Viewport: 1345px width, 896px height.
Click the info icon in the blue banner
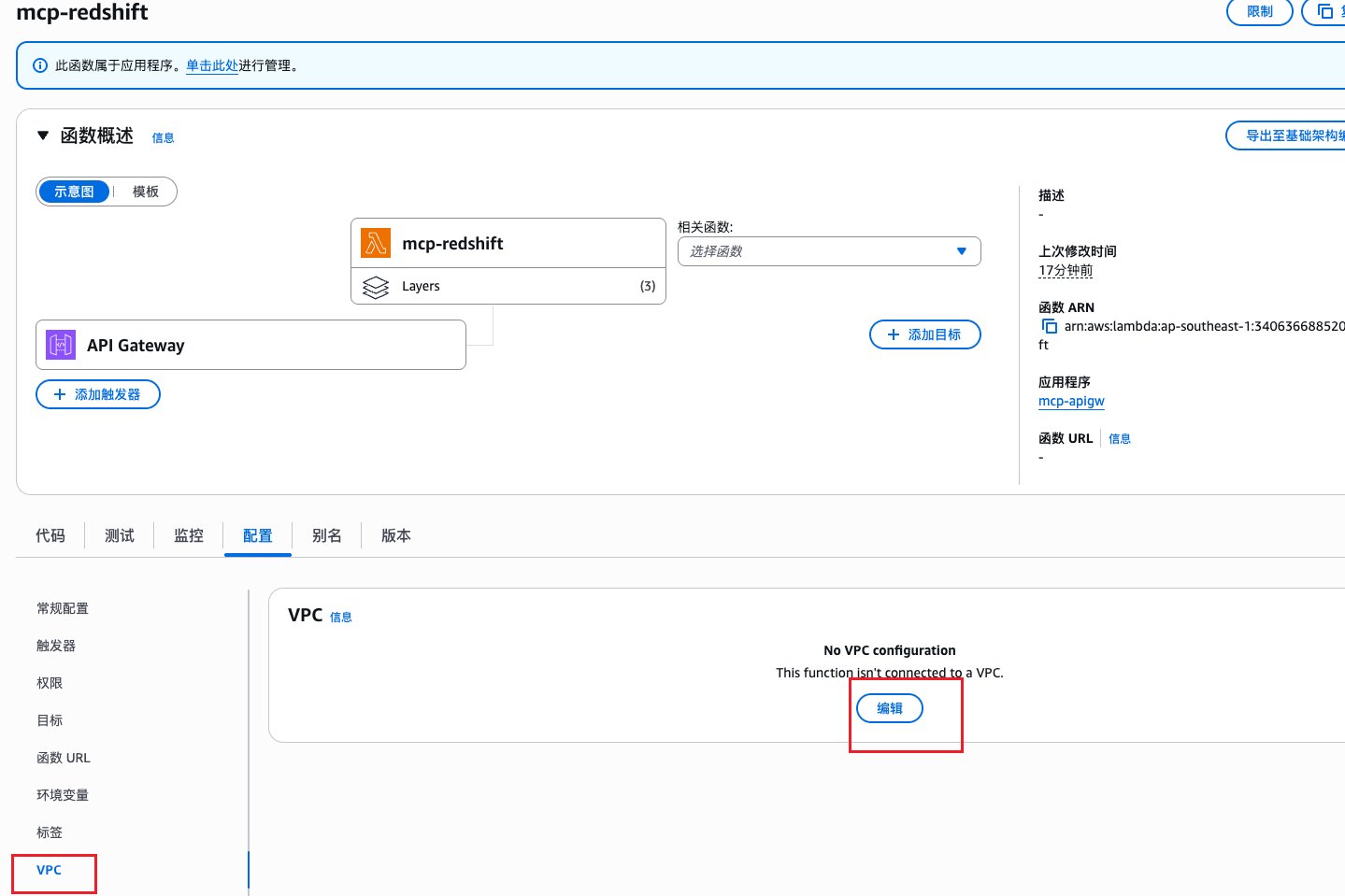pyautogui.click(x=40, y=65)
